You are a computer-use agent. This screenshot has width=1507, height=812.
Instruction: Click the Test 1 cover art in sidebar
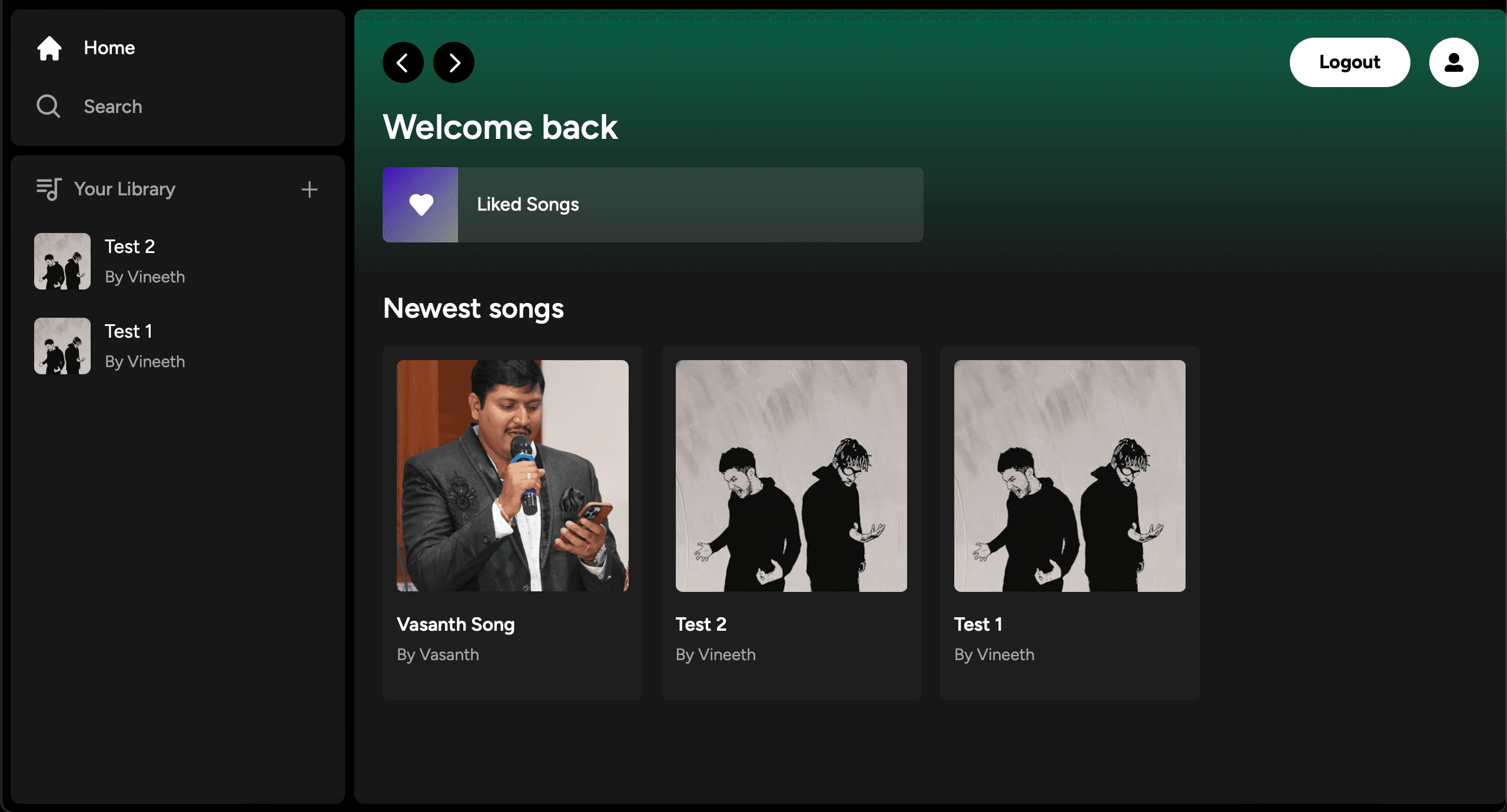pyautogui.click(x=61, y=346)
